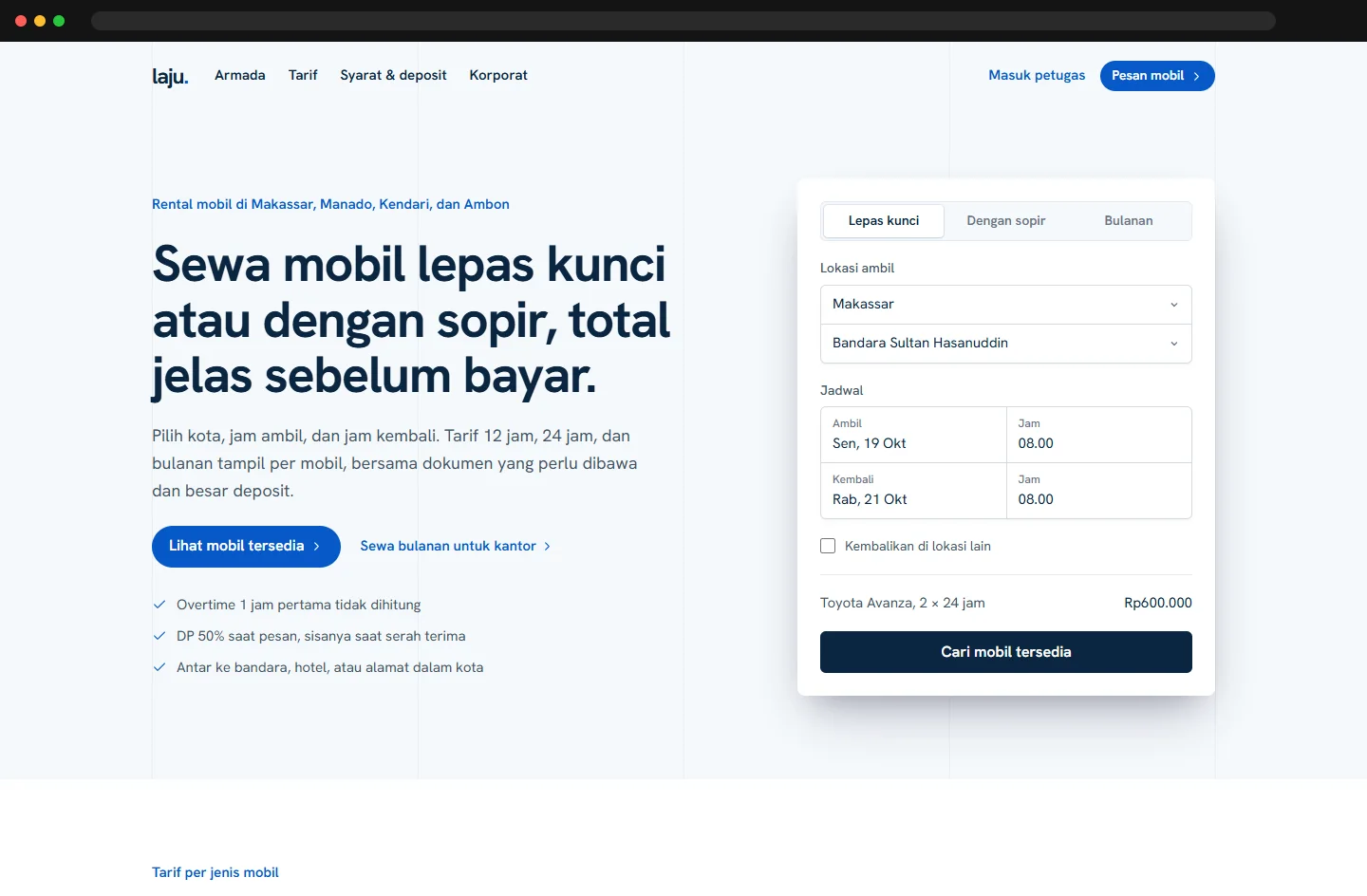Open the Korporat menu item

click(x=498, y=75)
